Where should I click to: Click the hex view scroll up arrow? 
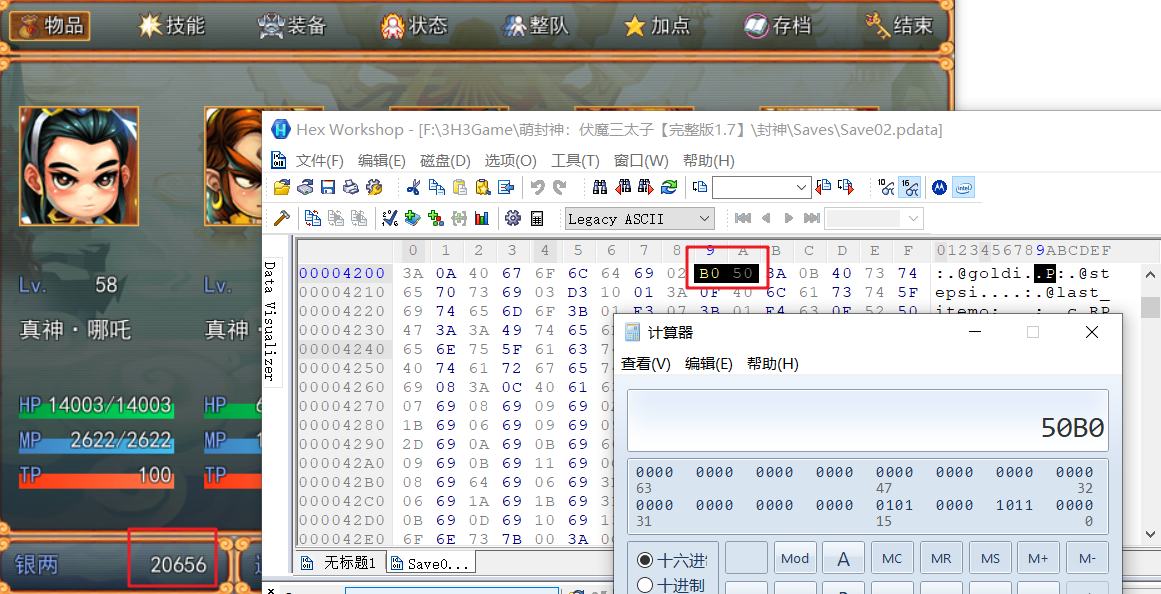[1150, 275]
